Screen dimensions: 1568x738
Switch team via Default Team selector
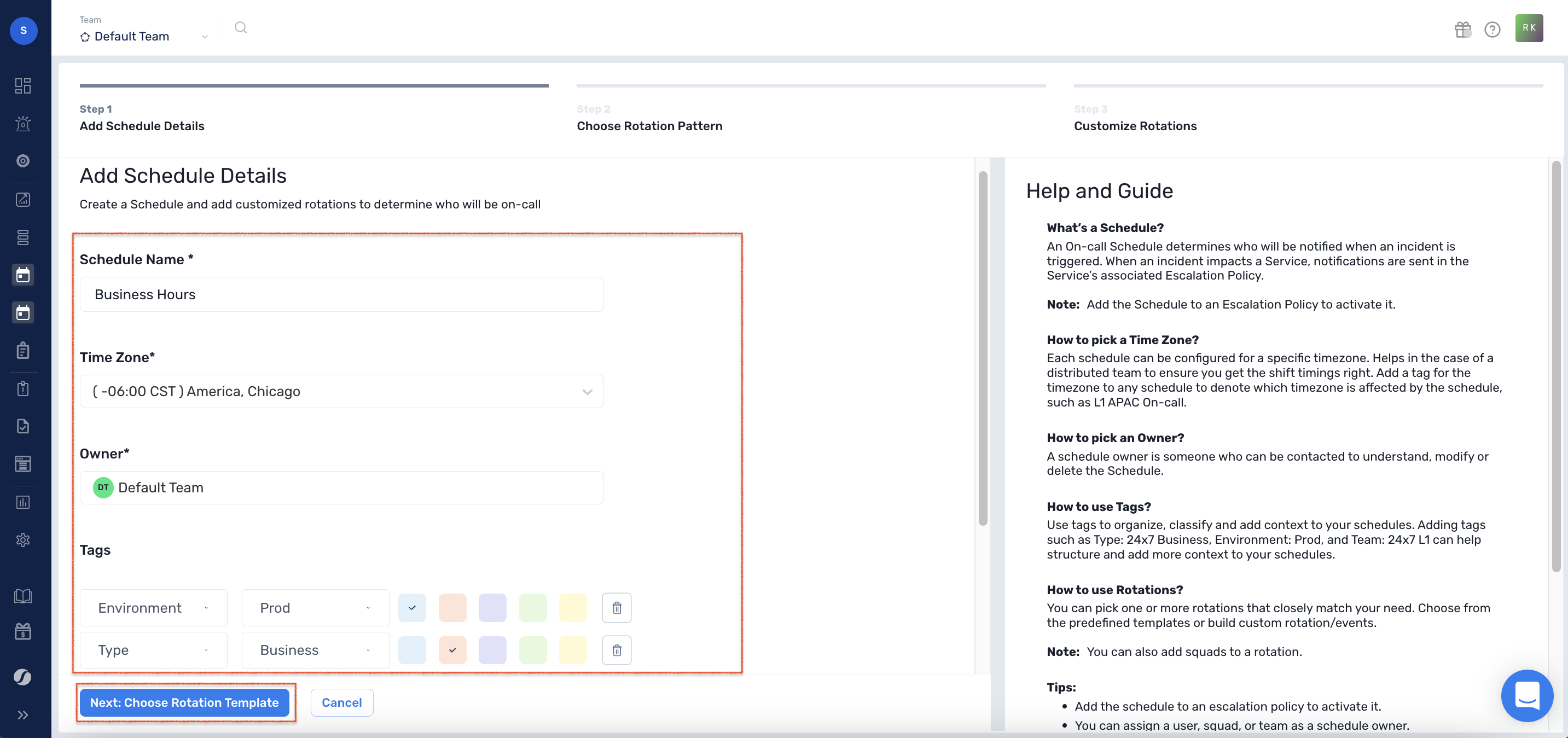point(144,37)
